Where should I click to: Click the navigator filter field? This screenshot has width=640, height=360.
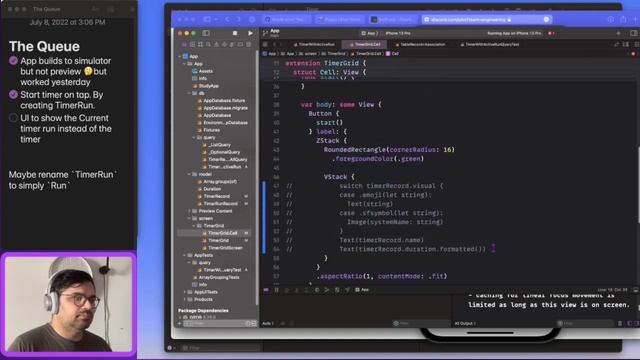coord(220,323)
